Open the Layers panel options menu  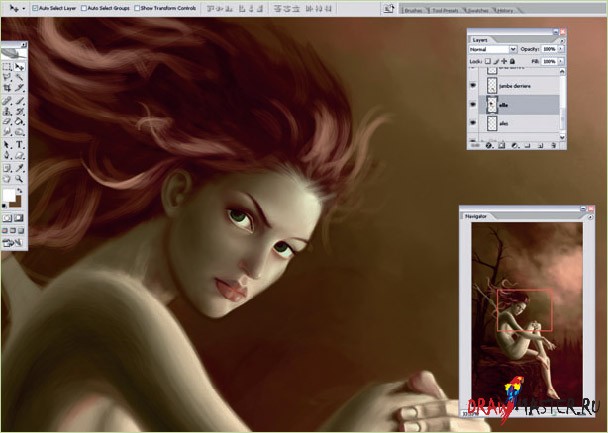[x=562, y=40]
